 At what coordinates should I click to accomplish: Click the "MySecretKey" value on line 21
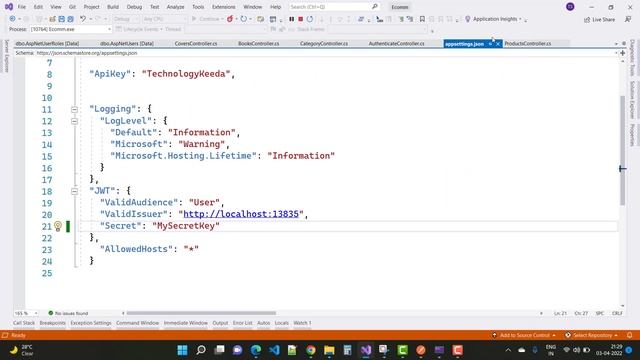(186, 226)
